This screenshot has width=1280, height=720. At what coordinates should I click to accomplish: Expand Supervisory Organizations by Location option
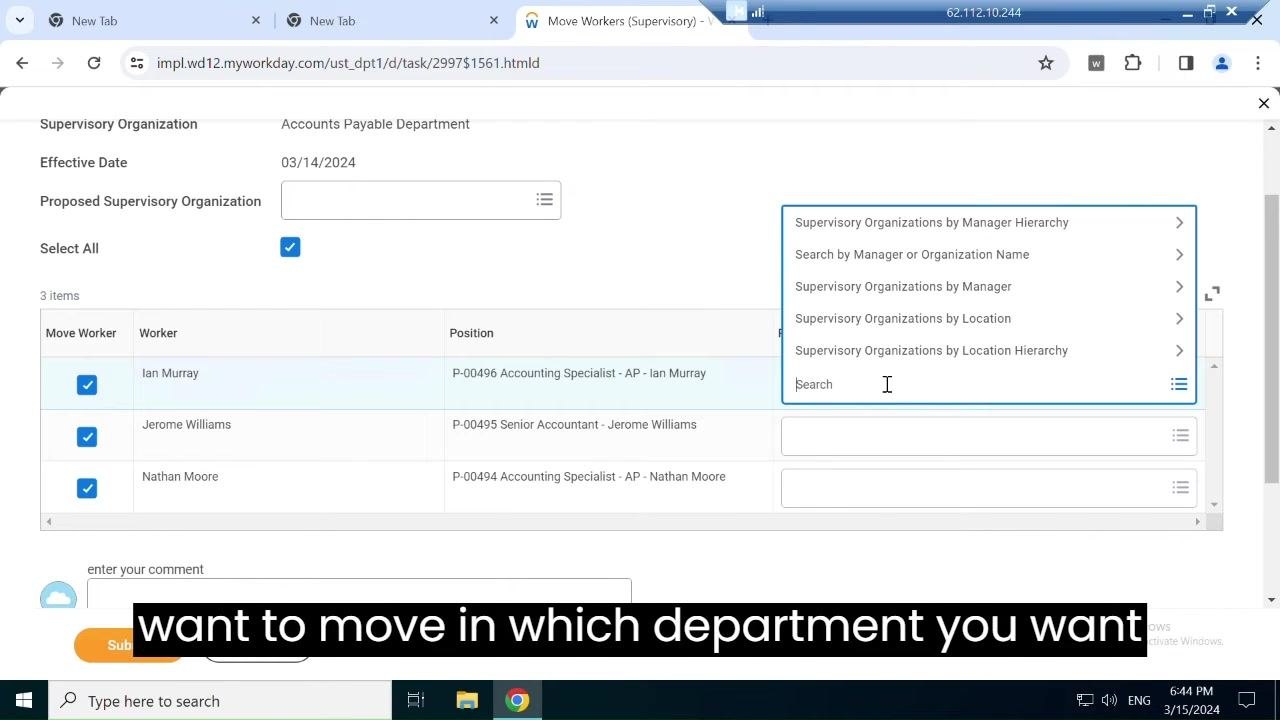click(x=989, y=318)
